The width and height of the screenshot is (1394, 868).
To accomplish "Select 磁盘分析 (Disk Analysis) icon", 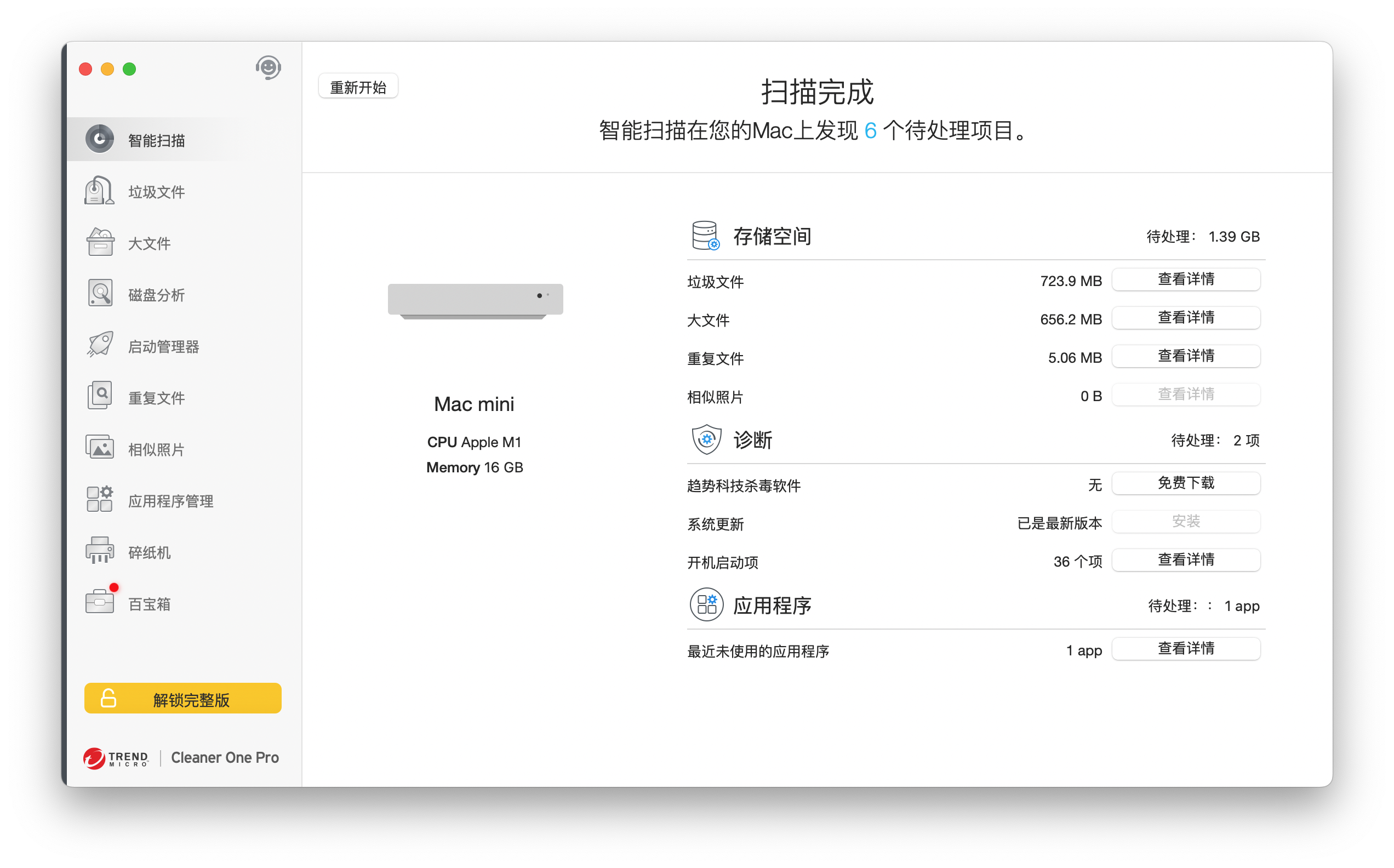I will click(98, 294).
